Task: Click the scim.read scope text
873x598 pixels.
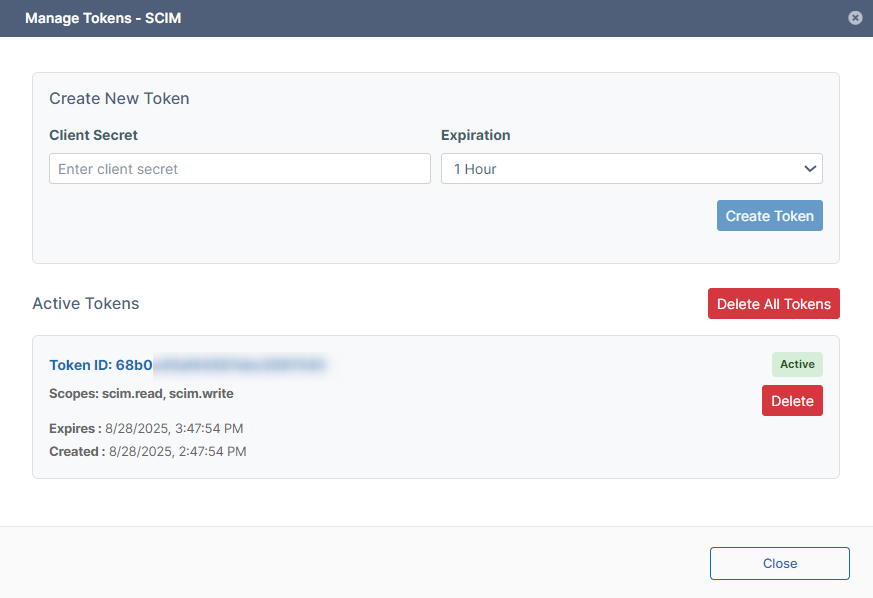Action: coord(132,394)
